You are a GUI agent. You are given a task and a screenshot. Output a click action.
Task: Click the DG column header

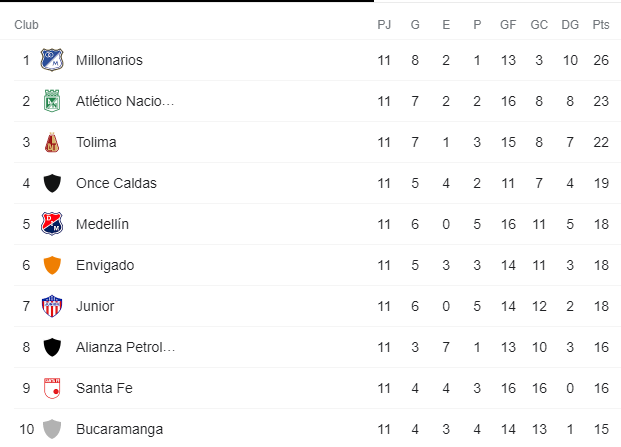[x=570, y=25]
